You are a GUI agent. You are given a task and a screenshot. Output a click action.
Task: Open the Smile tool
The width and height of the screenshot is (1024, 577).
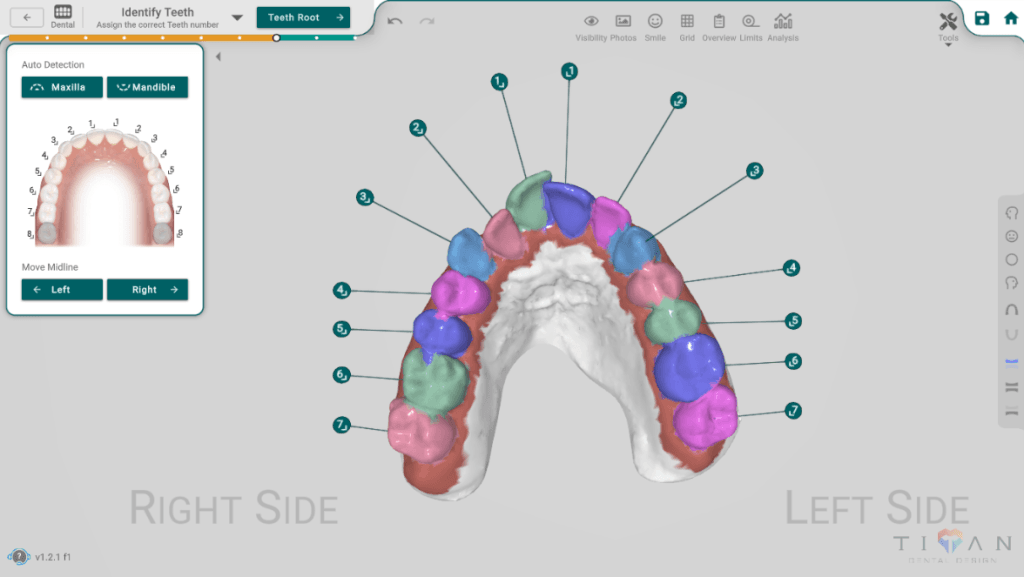point(655,27)
